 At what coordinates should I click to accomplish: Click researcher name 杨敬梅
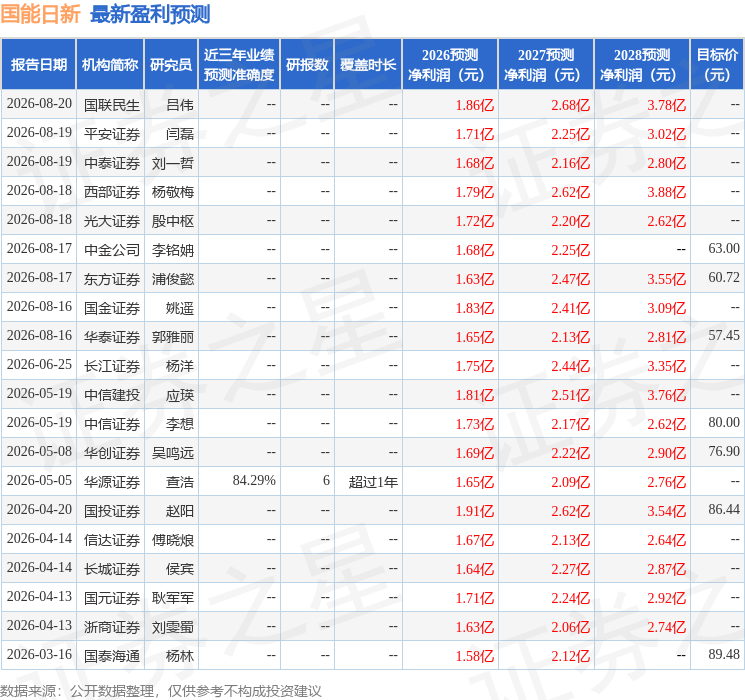pyautogui.click(x=172, y=192)
